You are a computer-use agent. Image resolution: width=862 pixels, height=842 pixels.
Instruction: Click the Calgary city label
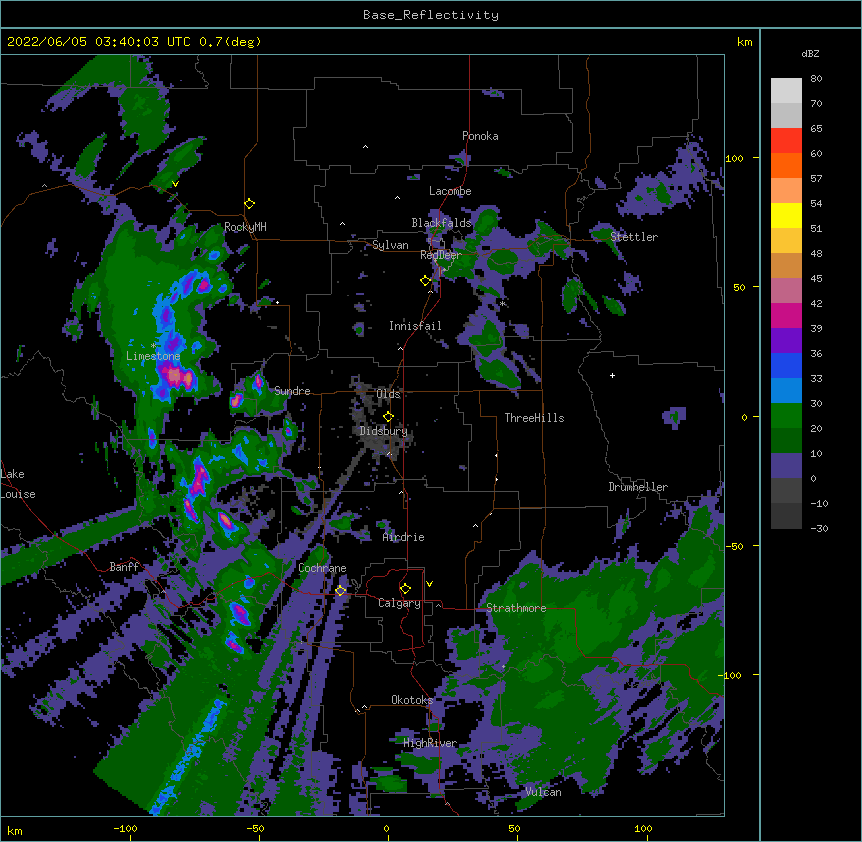[399, 603]
